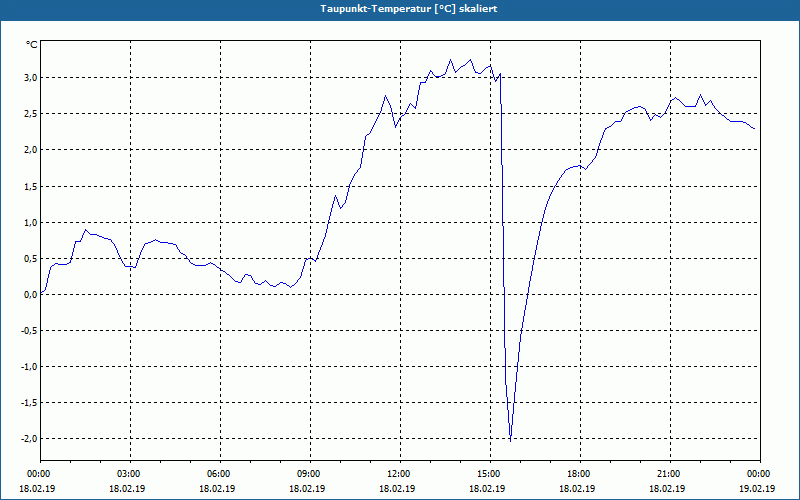Click the 2,0 y-axis label
800x500 pixels.
(31, 150)
